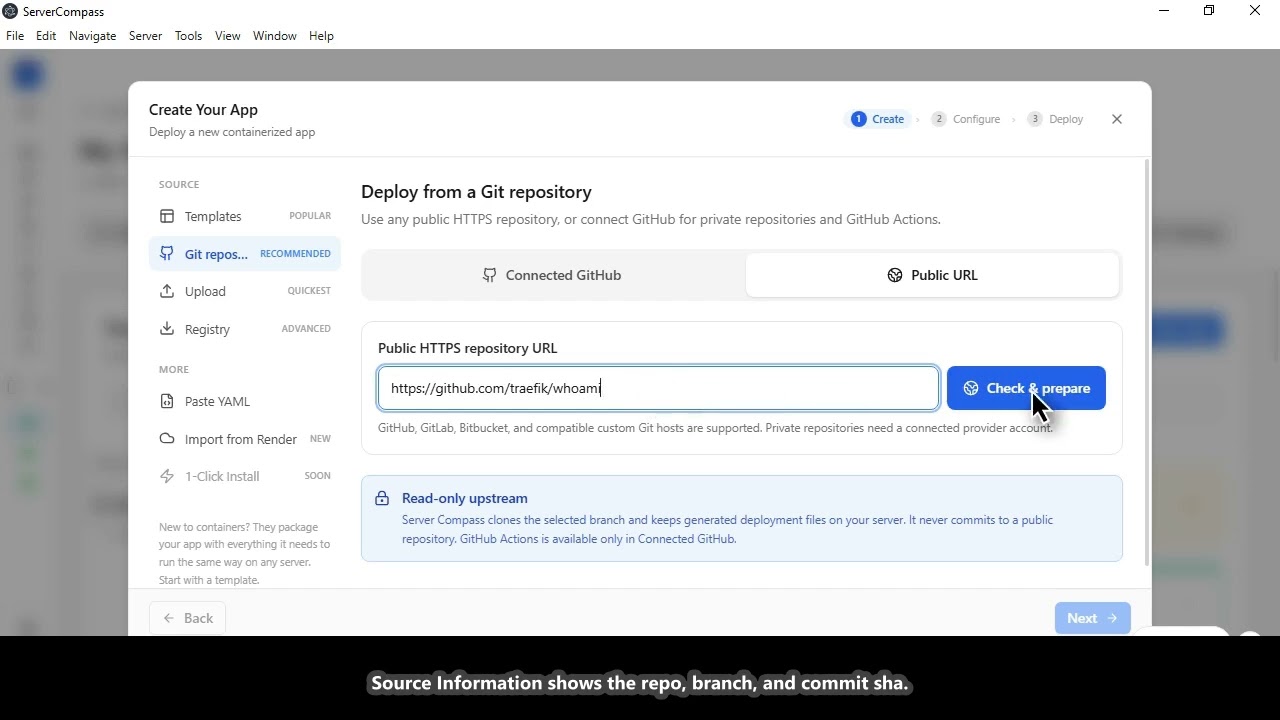
Task: Open the Help menu
Action: pyautogui.click(x=321, y=36)
